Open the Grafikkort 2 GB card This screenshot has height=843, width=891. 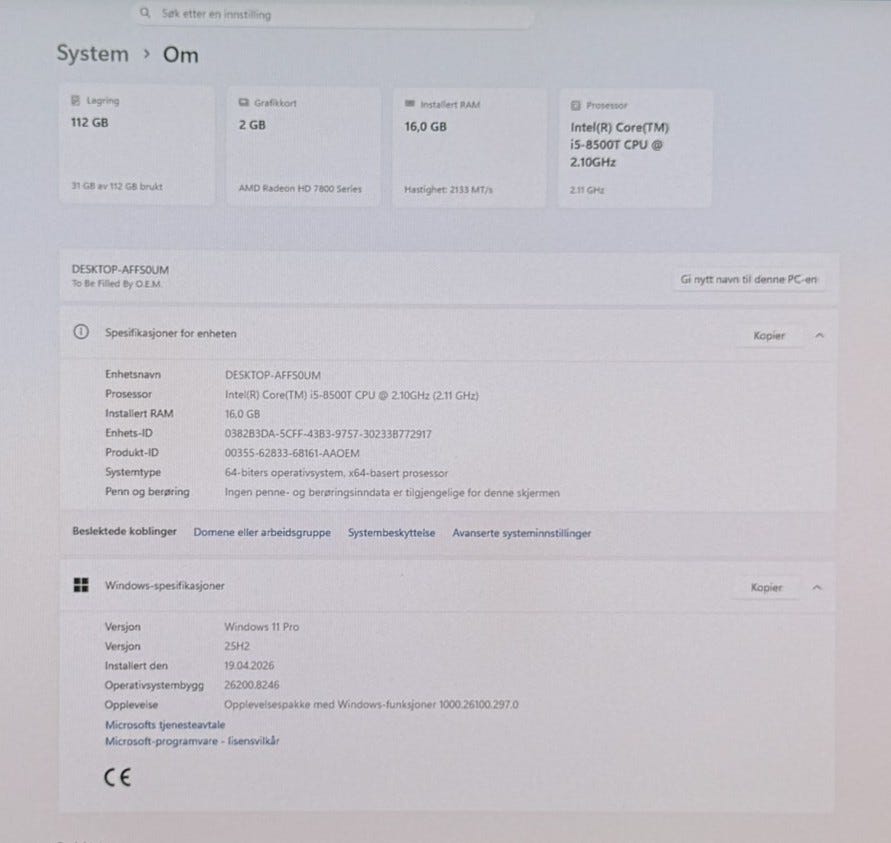(x=303, y=146)
